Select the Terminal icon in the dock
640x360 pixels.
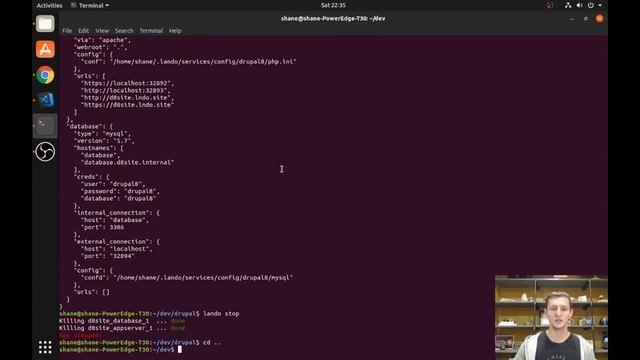[45, 126]
